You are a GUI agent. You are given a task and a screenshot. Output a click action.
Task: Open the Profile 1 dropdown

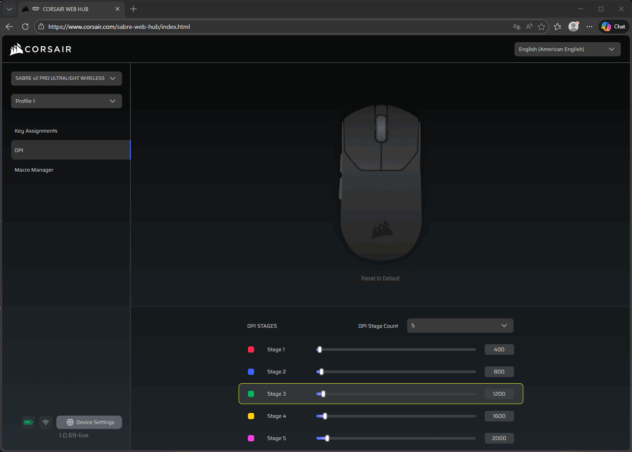tap(66, 101)
